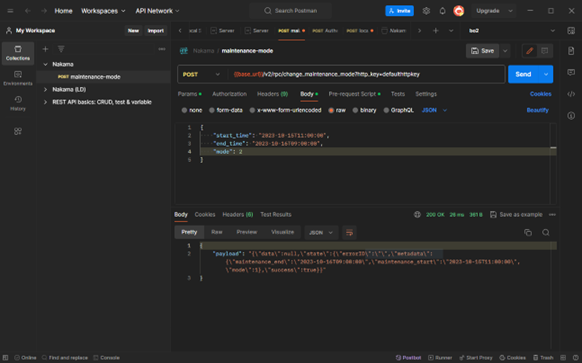Click the edit pencil icon

pyautogui.click(x=530, y=51)
